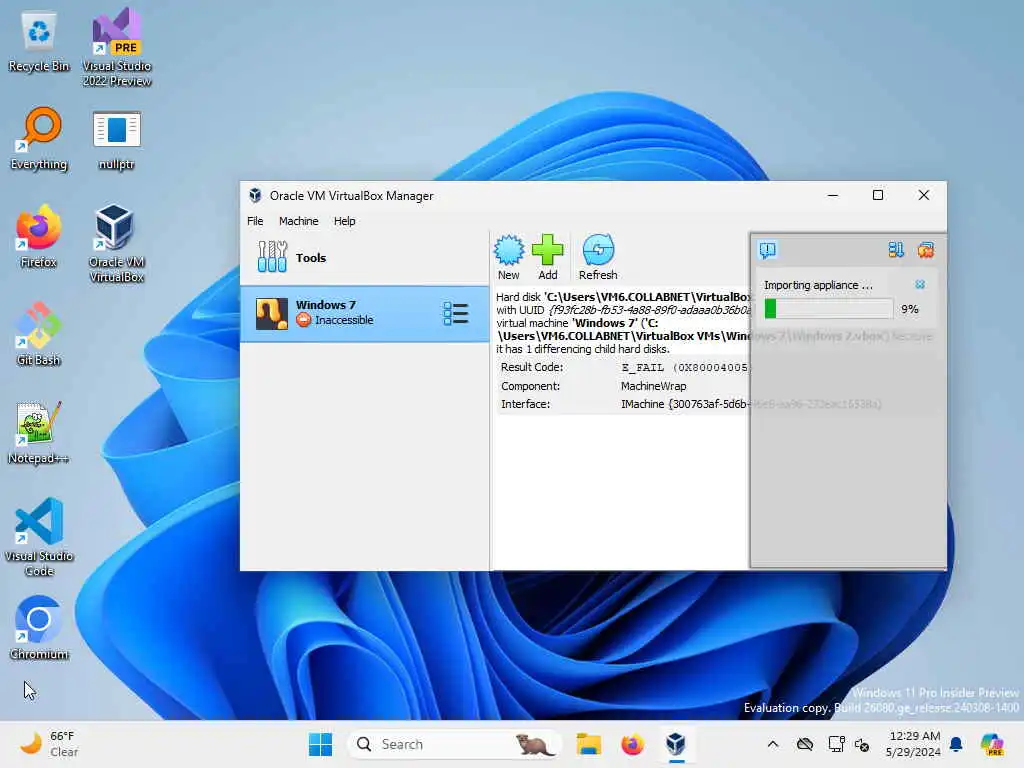Open the Help menu
This screenshot has width=1024, height=768.
pos(344,221)
